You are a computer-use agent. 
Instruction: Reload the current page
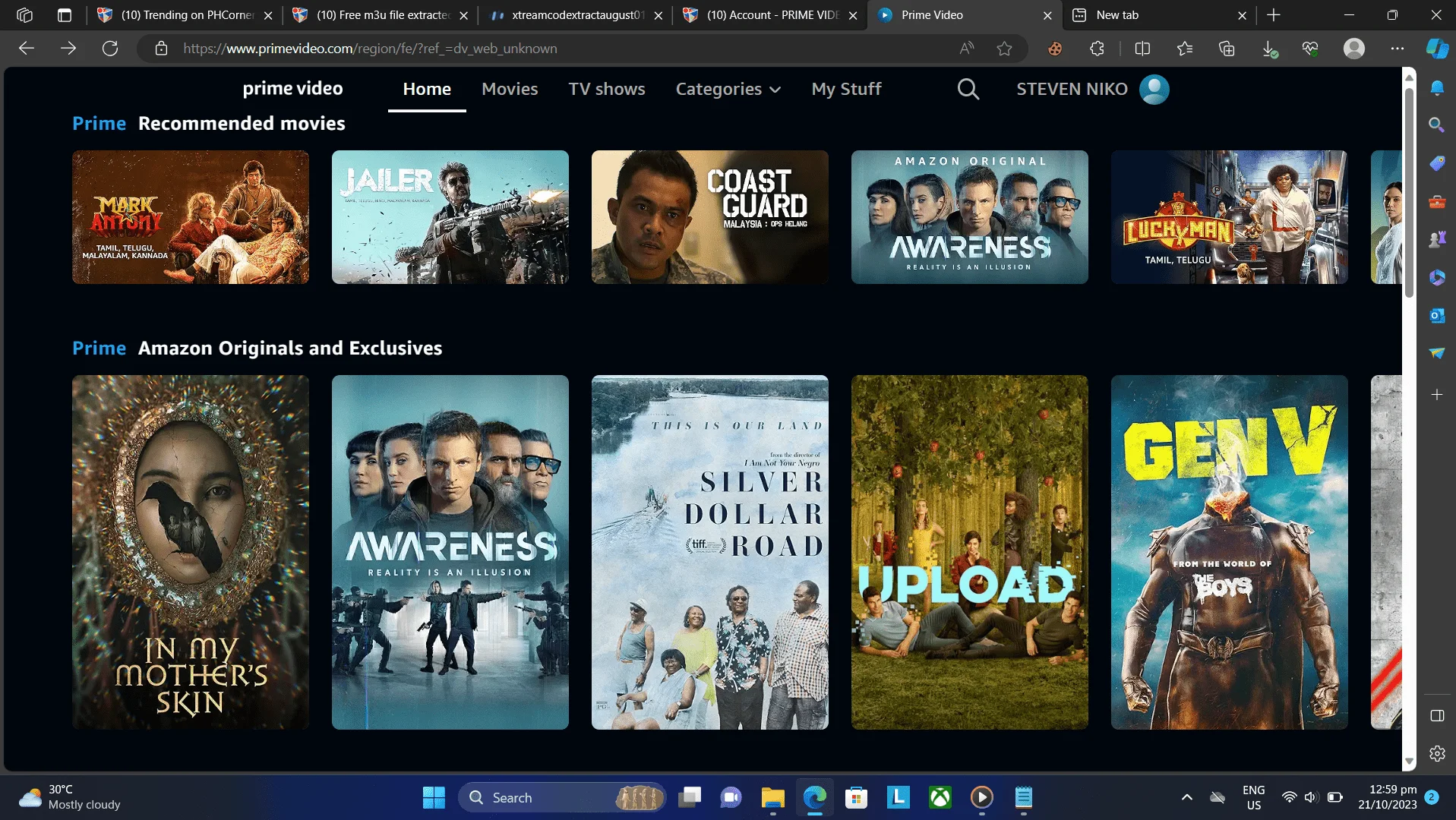[x=110, y=49]
